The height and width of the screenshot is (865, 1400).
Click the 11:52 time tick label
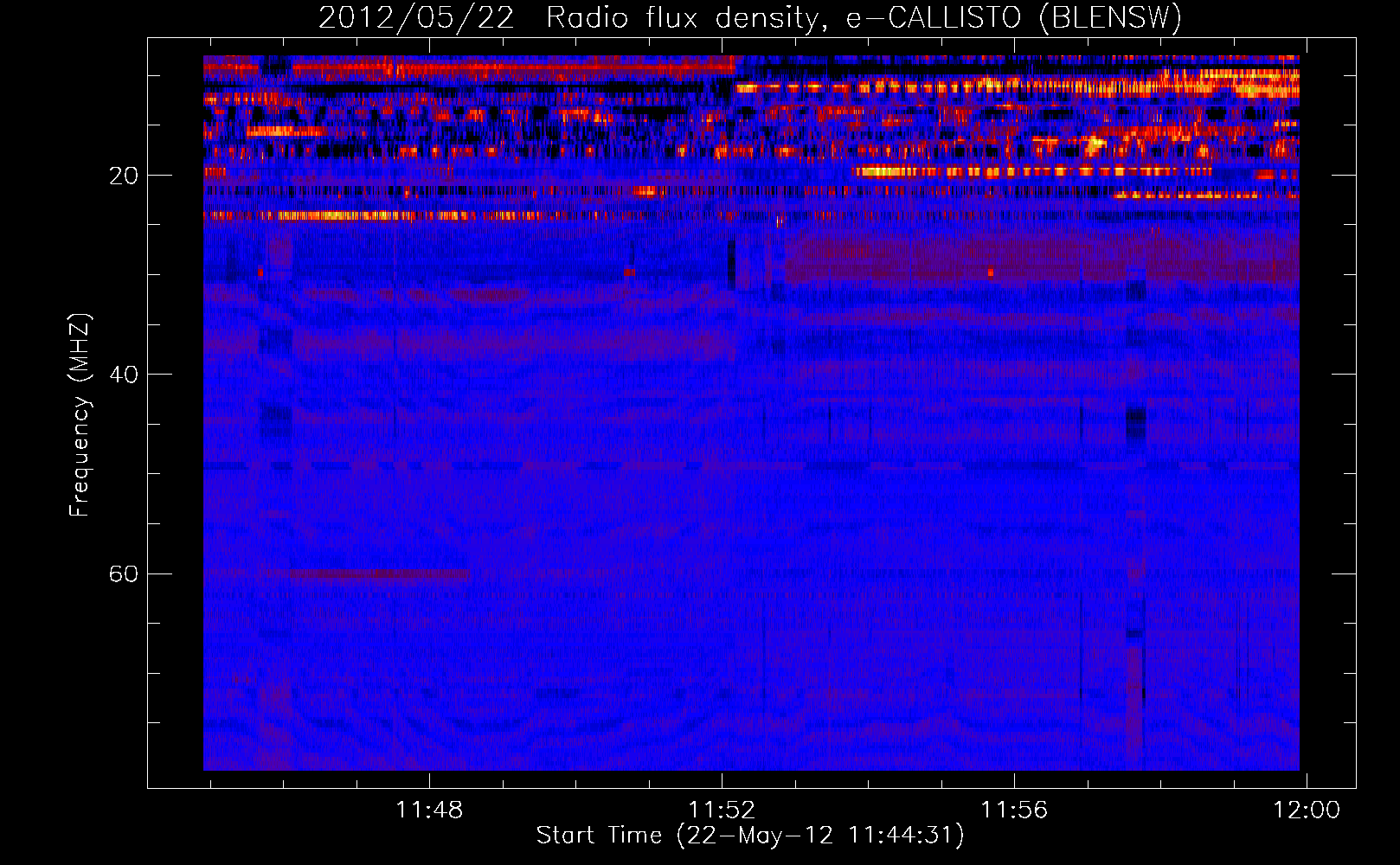722,810
